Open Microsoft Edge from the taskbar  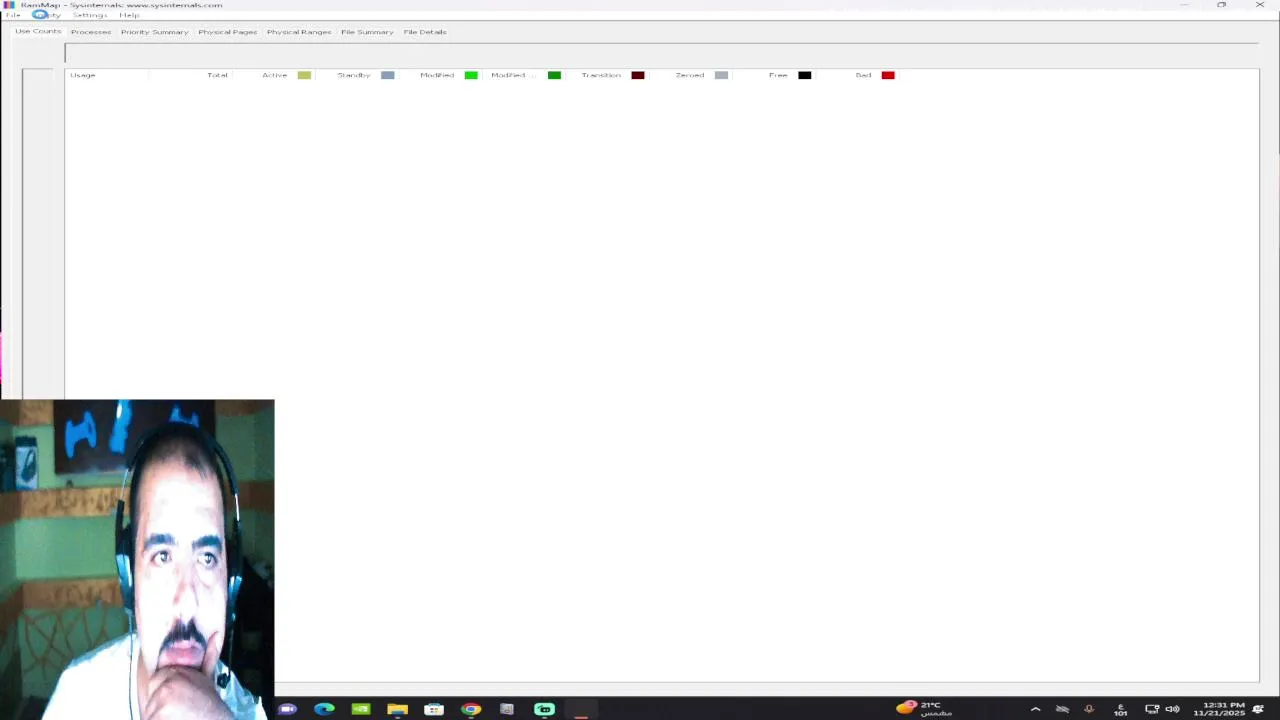(x=324, y=709)
